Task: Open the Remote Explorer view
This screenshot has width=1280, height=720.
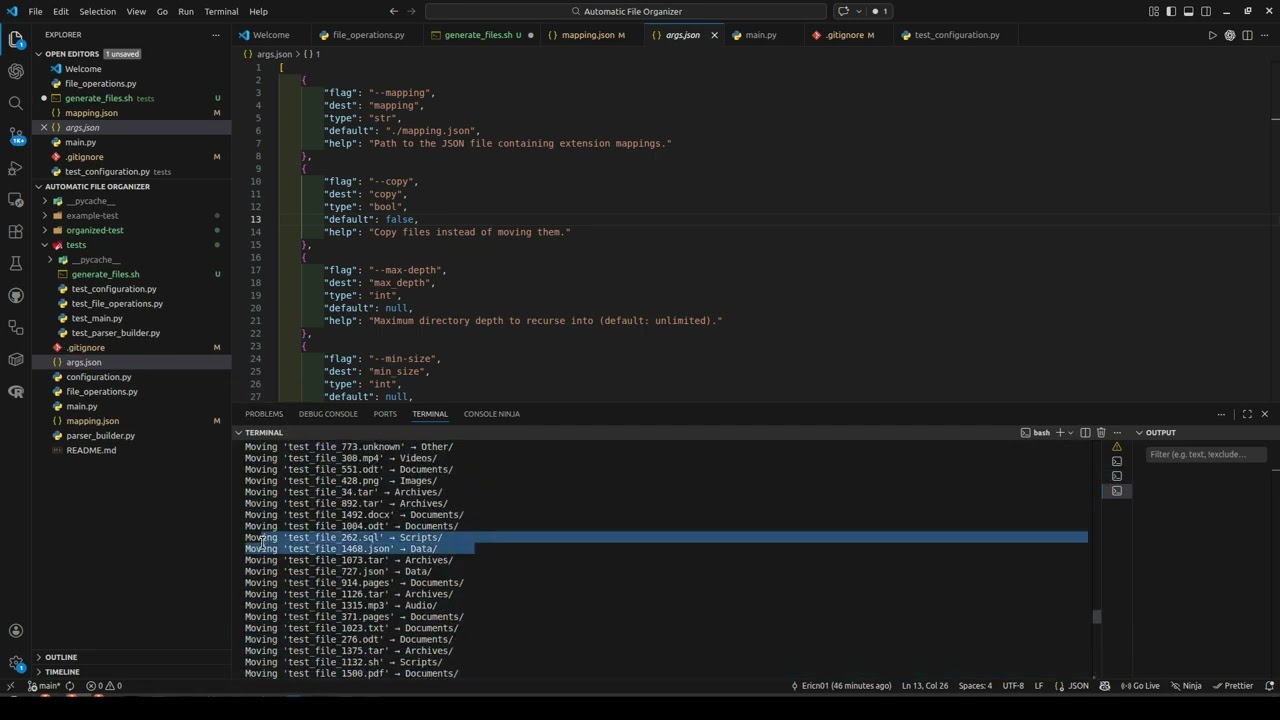Action: click(x=16, y=199)
